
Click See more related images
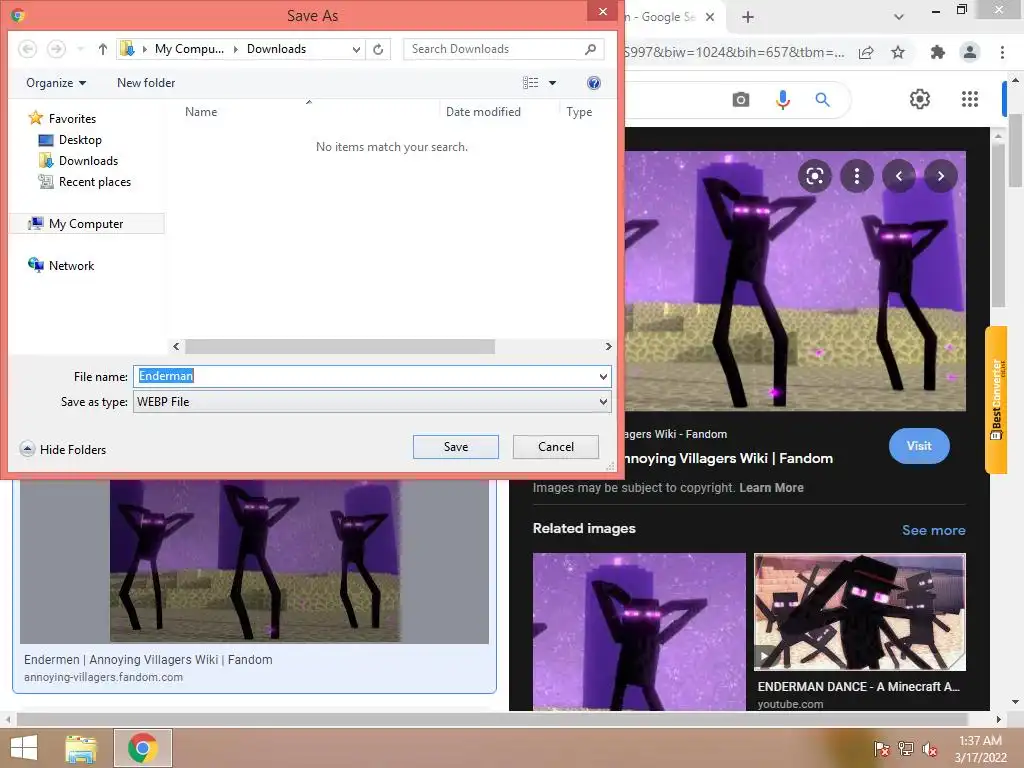pyautogui.click(x=933, y=530)
